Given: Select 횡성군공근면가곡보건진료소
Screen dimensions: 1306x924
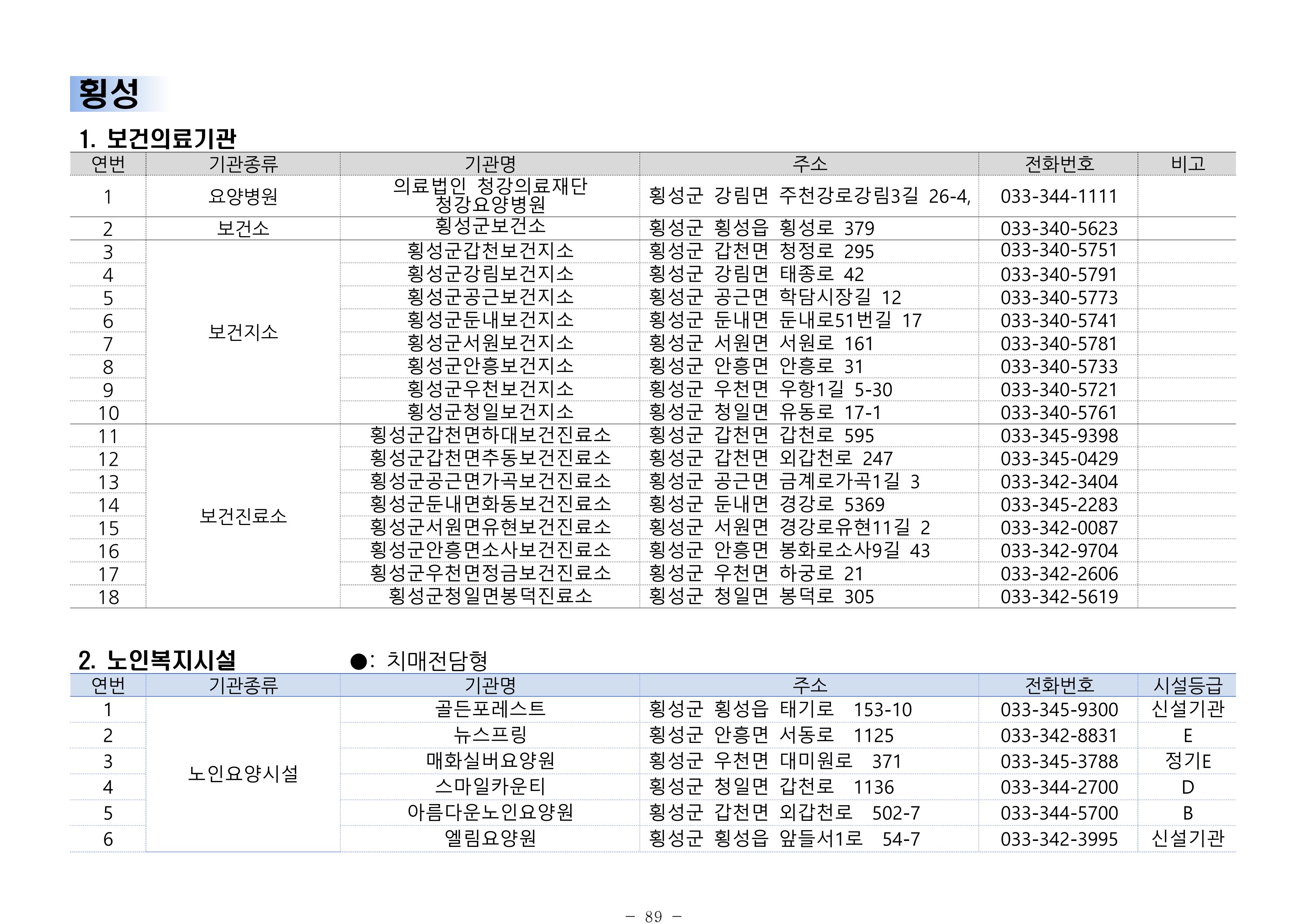Looking at the screenshot, I should (490, 482).
